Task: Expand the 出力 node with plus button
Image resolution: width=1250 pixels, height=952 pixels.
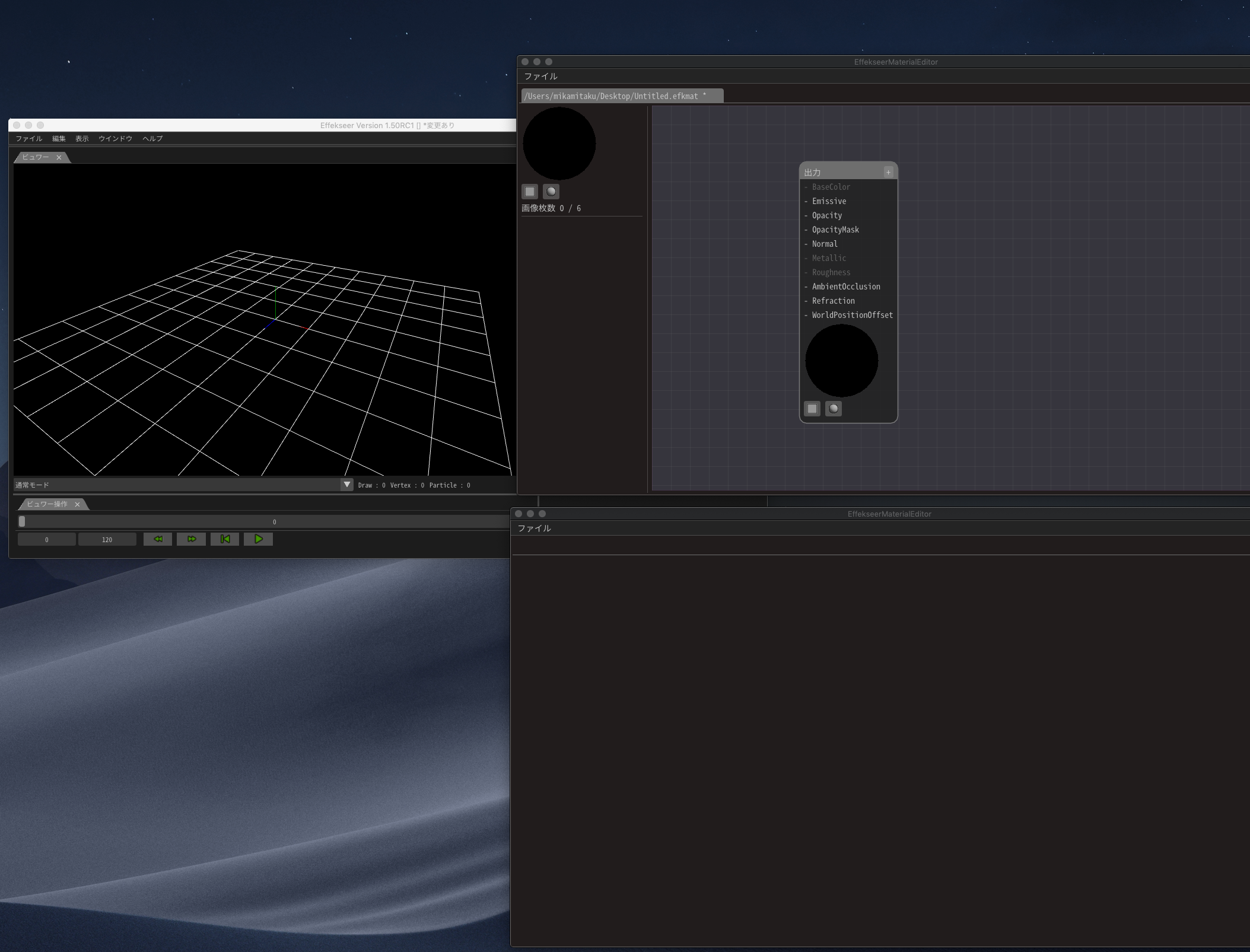Action: click(x=888, y=172)
